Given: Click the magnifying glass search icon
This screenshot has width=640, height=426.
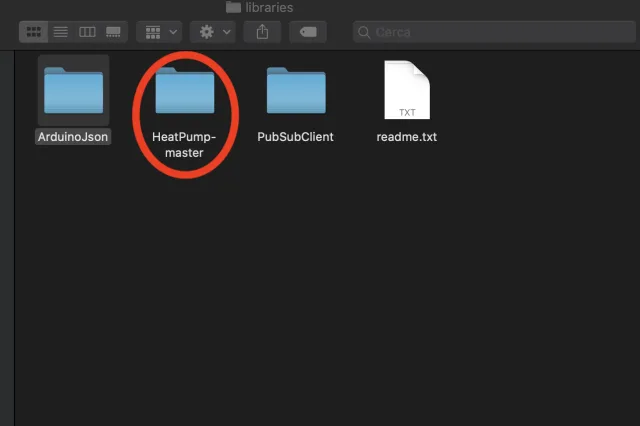Looking at the screenshot, I should pos(367,32).
